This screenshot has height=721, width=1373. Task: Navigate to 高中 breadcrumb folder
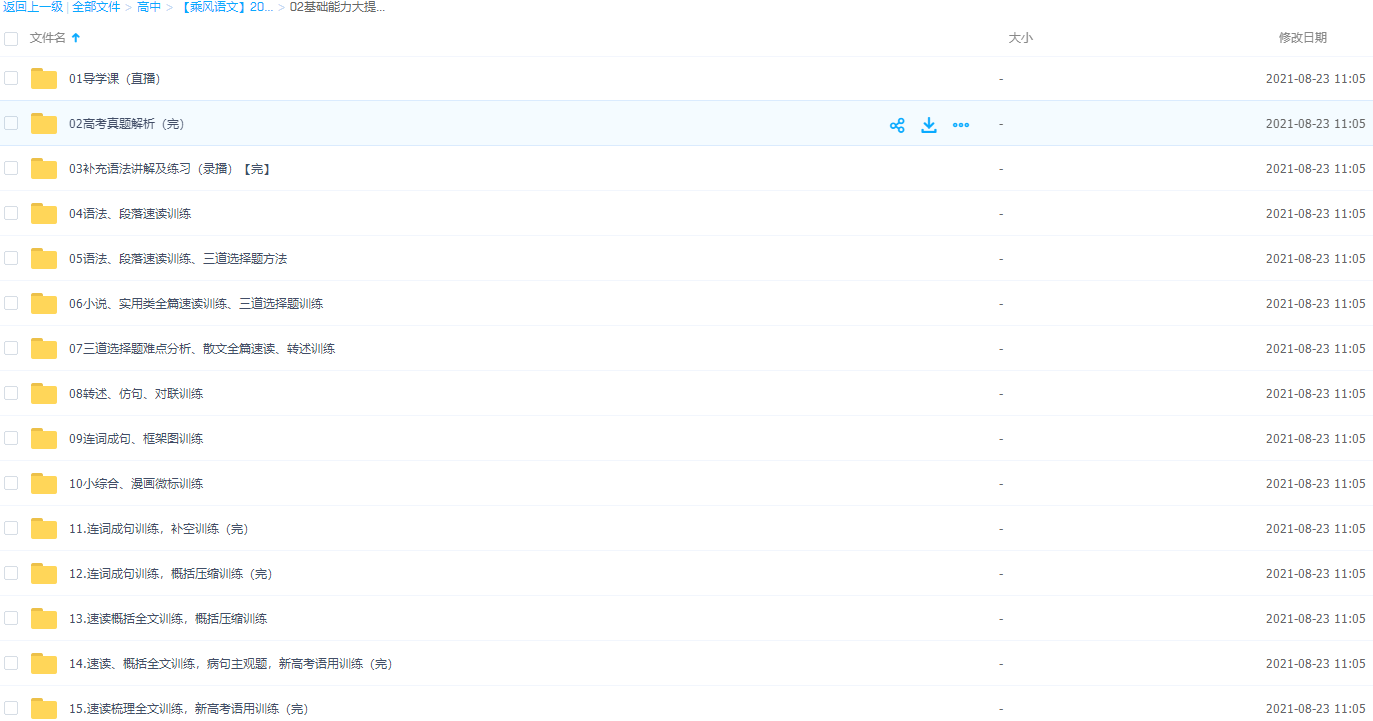click(x=149, y=7)
